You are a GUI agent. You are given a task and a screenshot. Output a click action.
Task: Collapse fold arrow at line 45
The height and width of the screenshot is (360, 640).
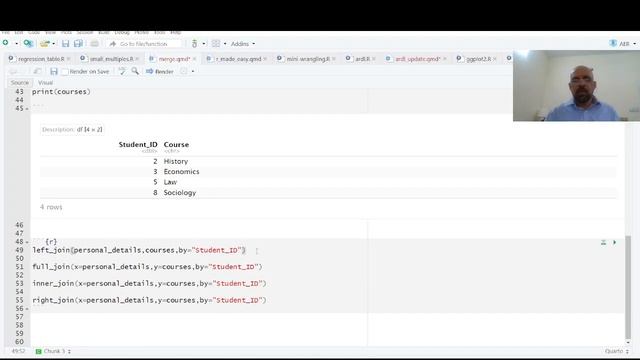27,109
